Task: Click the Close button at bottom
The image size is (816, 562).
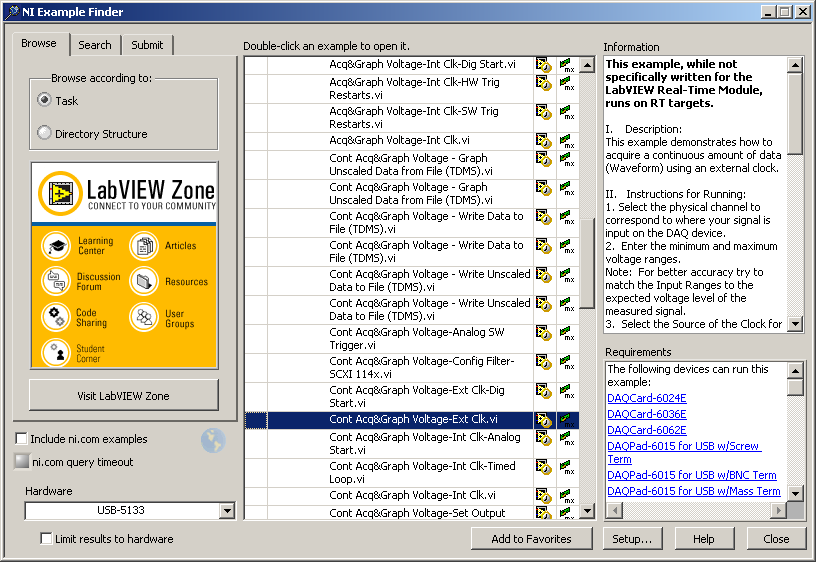Action: click(776, 539)
